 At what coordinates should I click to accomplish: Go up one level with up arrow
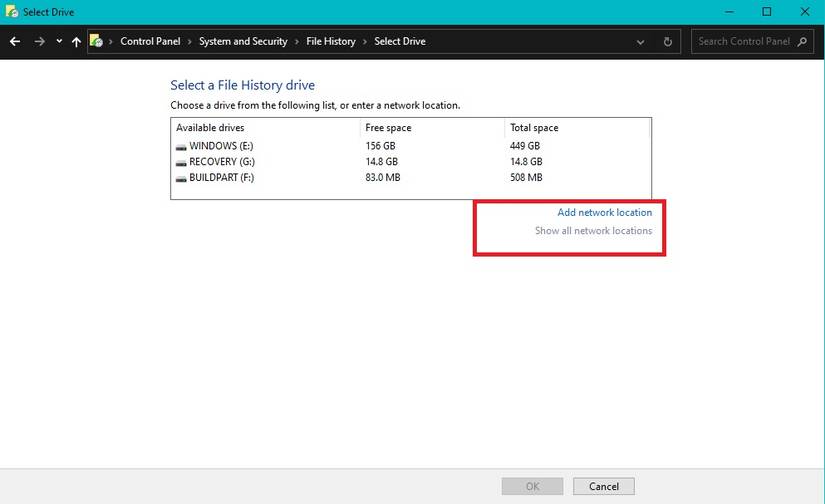[x=76, y=42]
